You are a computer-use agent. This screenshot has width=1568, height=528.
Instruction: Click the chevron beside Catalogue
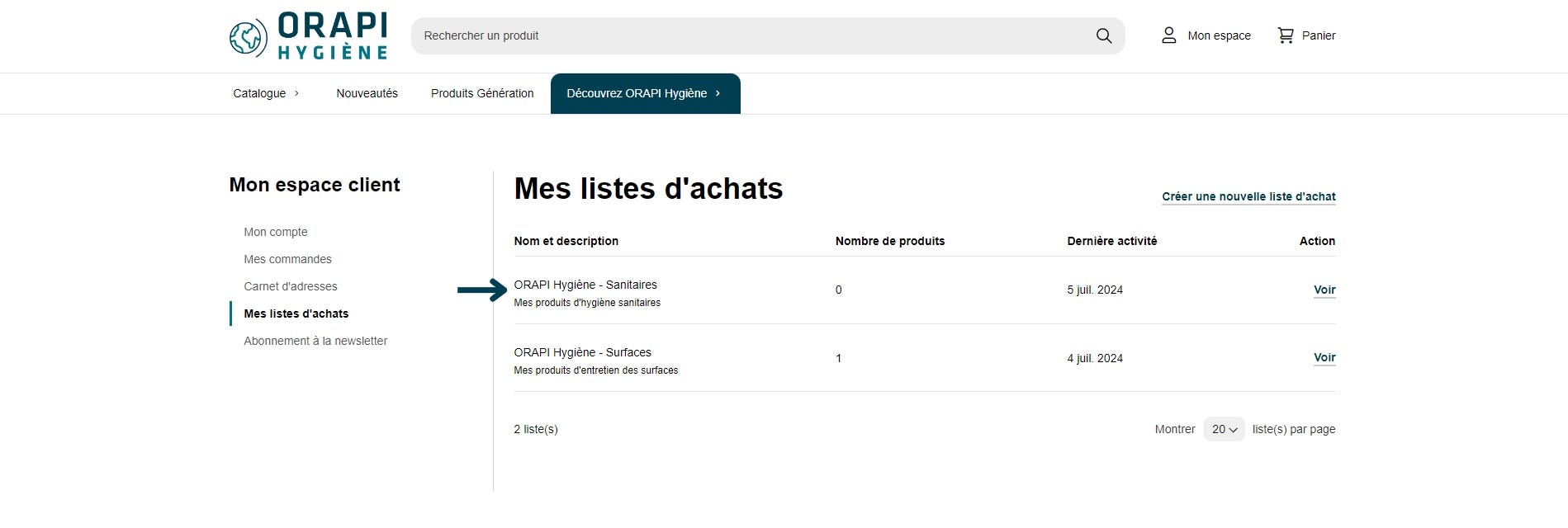(x=296, y=93)
